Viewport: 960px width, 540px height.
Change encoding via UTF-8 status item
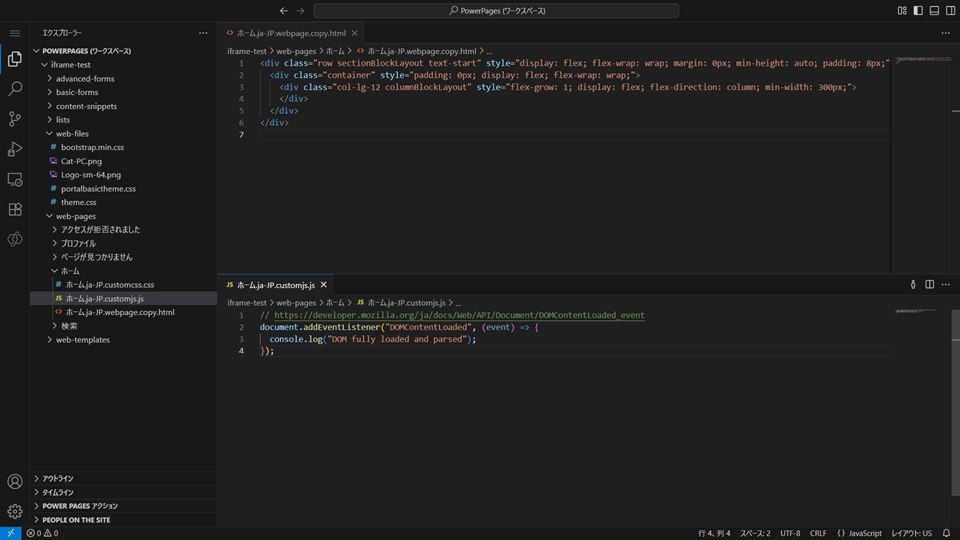pos(790,533)
